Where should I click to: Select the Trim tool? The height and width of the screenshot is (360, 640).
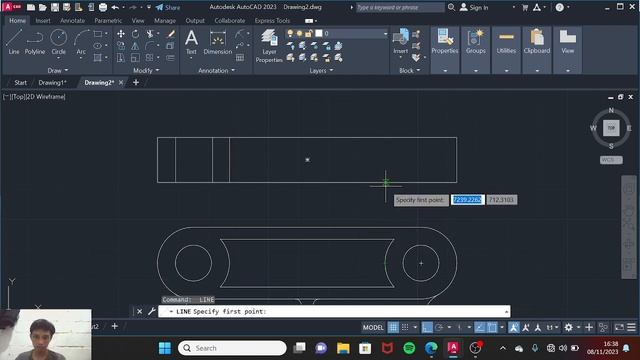point(150,34)
